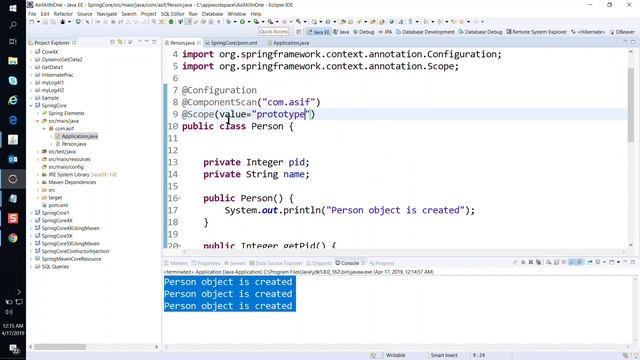Image resolution: width=640 pixels, height=360 pixels.
Task: Switch to the Markers tab
Action: click(176, 263)
